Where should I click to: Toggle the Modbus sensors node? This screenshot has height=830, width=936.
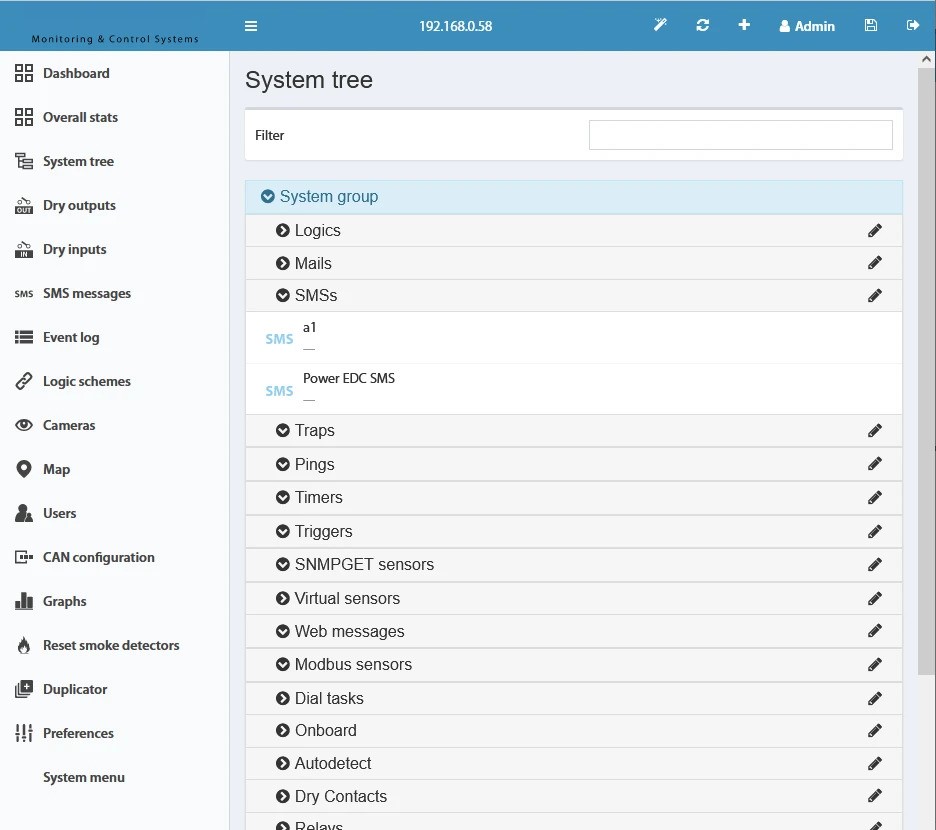282,665
